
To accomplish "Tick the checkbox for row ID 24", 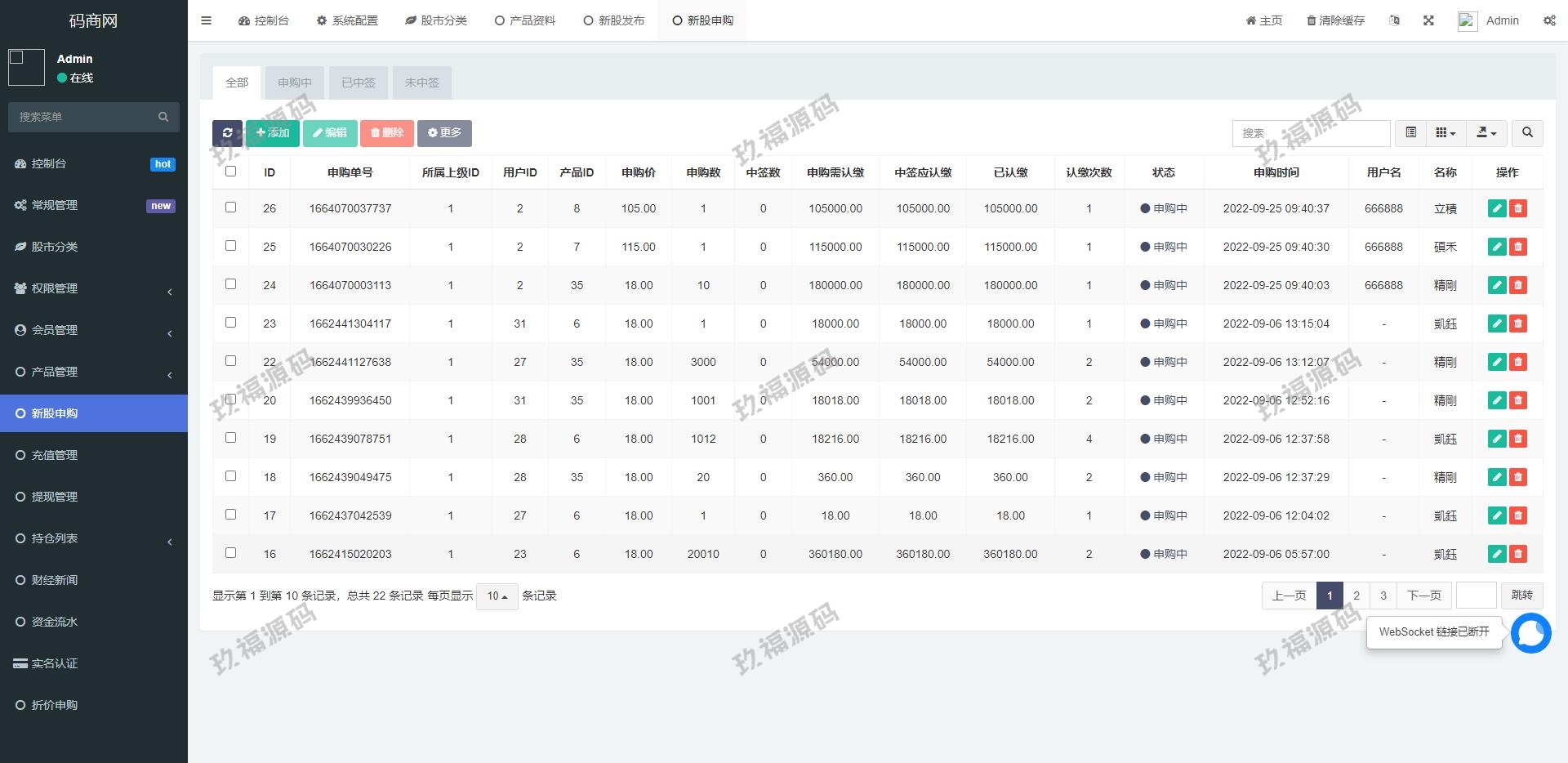I will (230, 284).
